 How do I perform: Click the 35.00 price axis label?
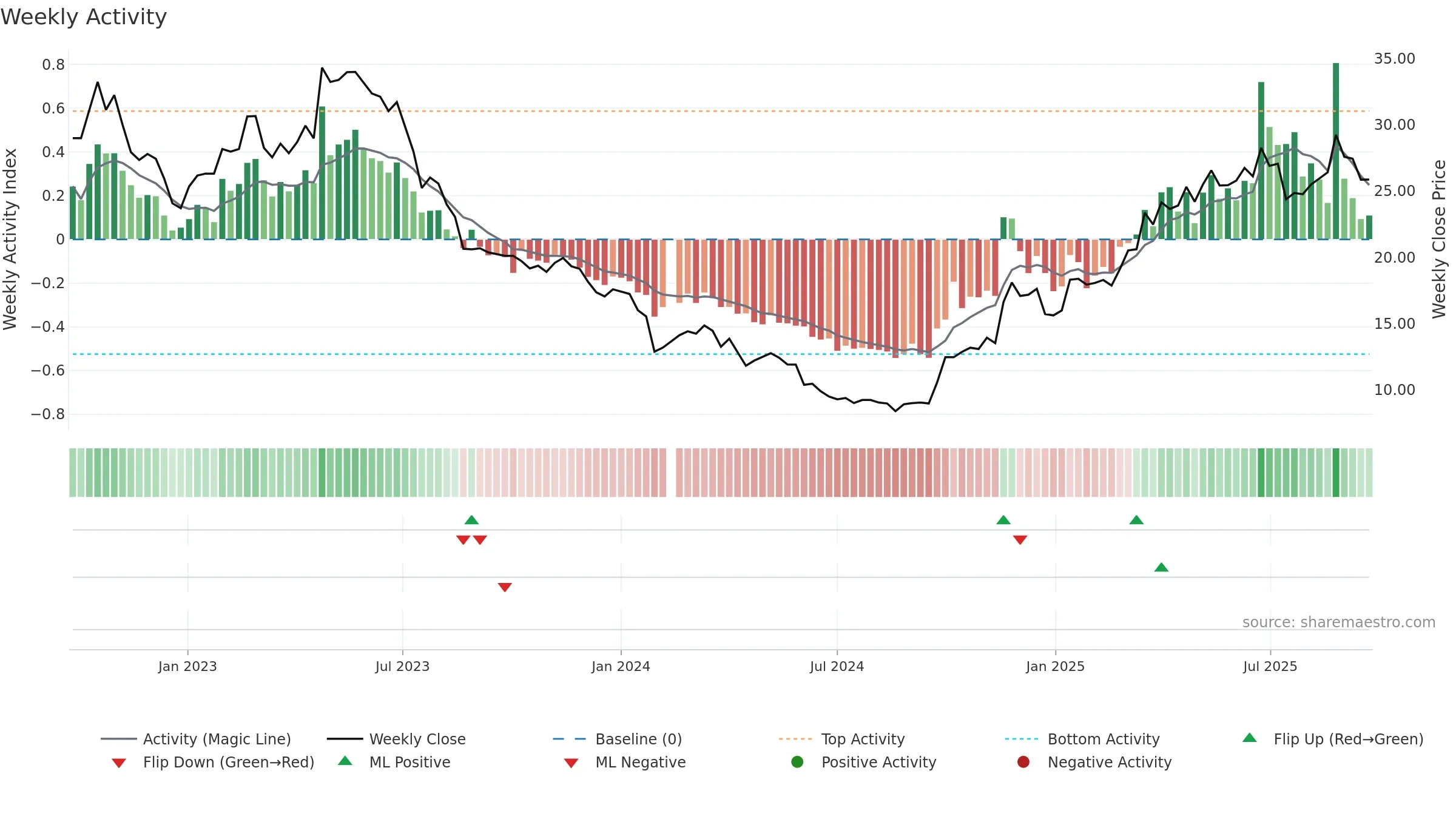pyautogui.click(x=1395, y=59)
